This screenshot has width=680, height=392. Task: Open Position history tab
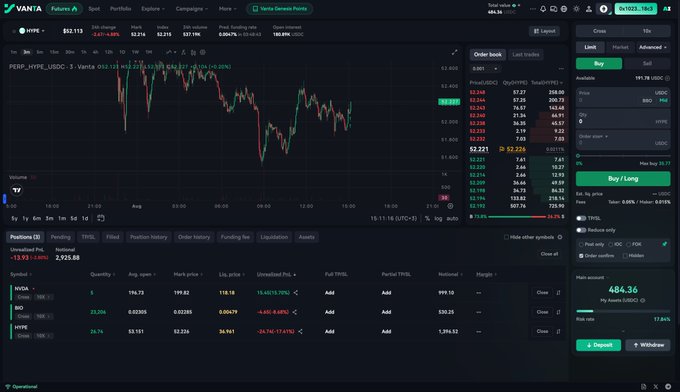point(148,237)
